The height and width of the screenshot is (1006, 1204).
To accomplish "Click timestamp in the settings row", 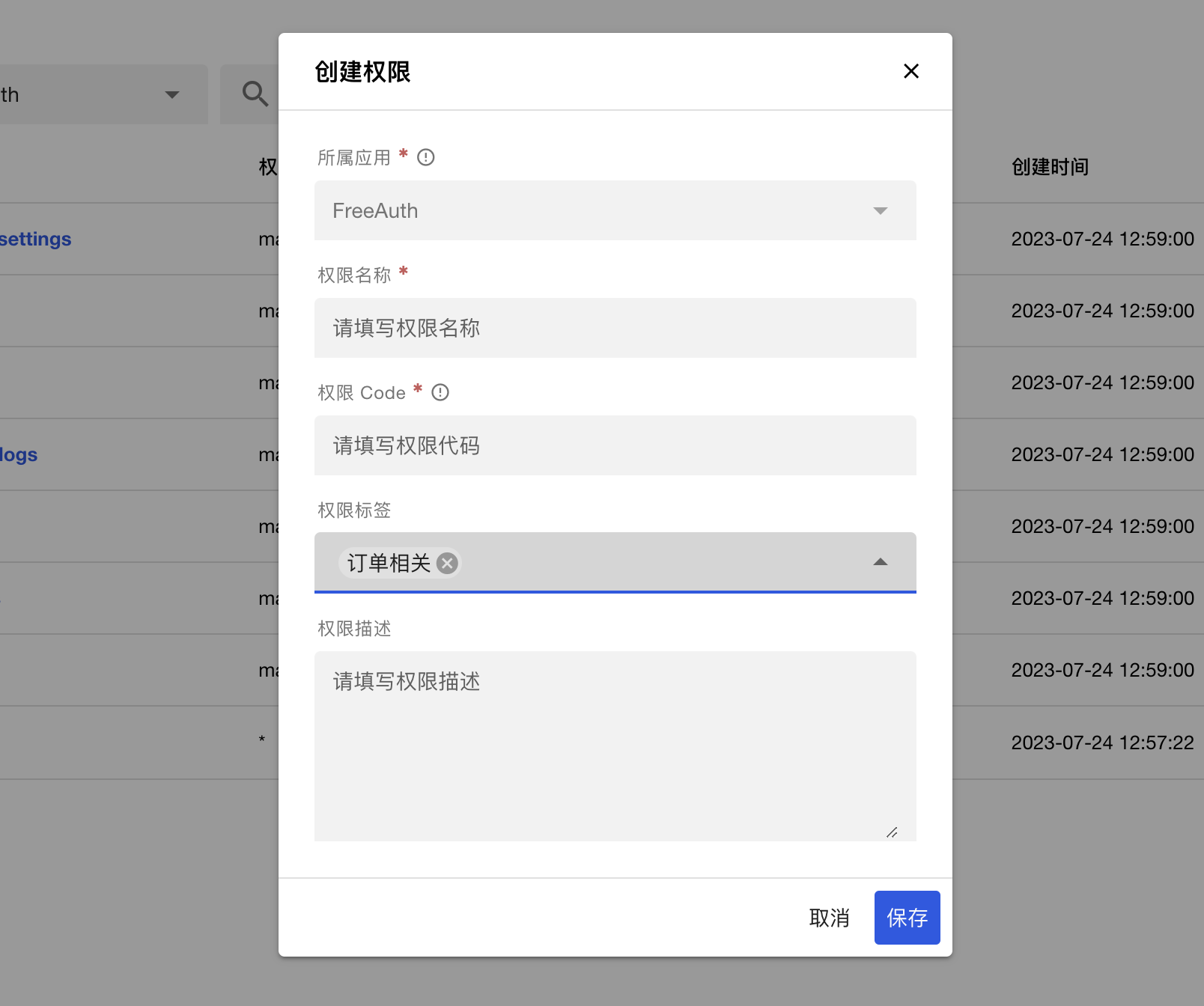I will pyautogui.click(x=1102, y=239).
